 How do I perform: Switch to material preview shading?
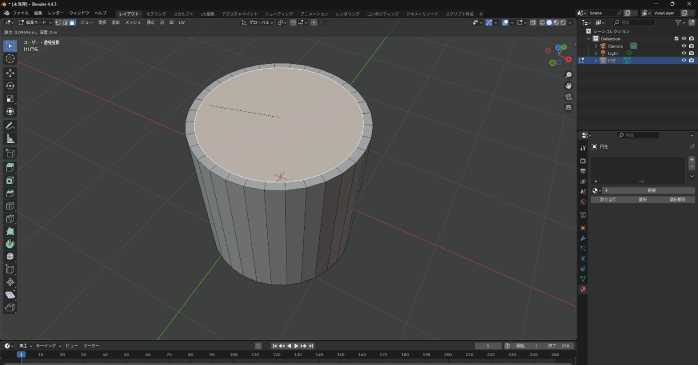tap(556, 22)
